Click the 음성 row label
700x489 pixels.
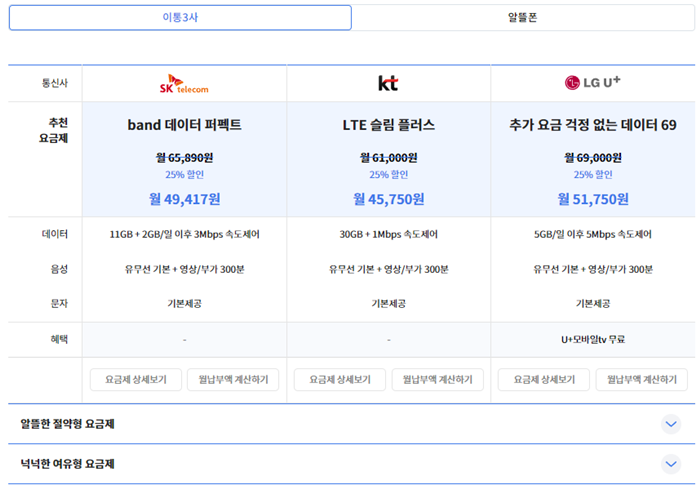[59, 269]
